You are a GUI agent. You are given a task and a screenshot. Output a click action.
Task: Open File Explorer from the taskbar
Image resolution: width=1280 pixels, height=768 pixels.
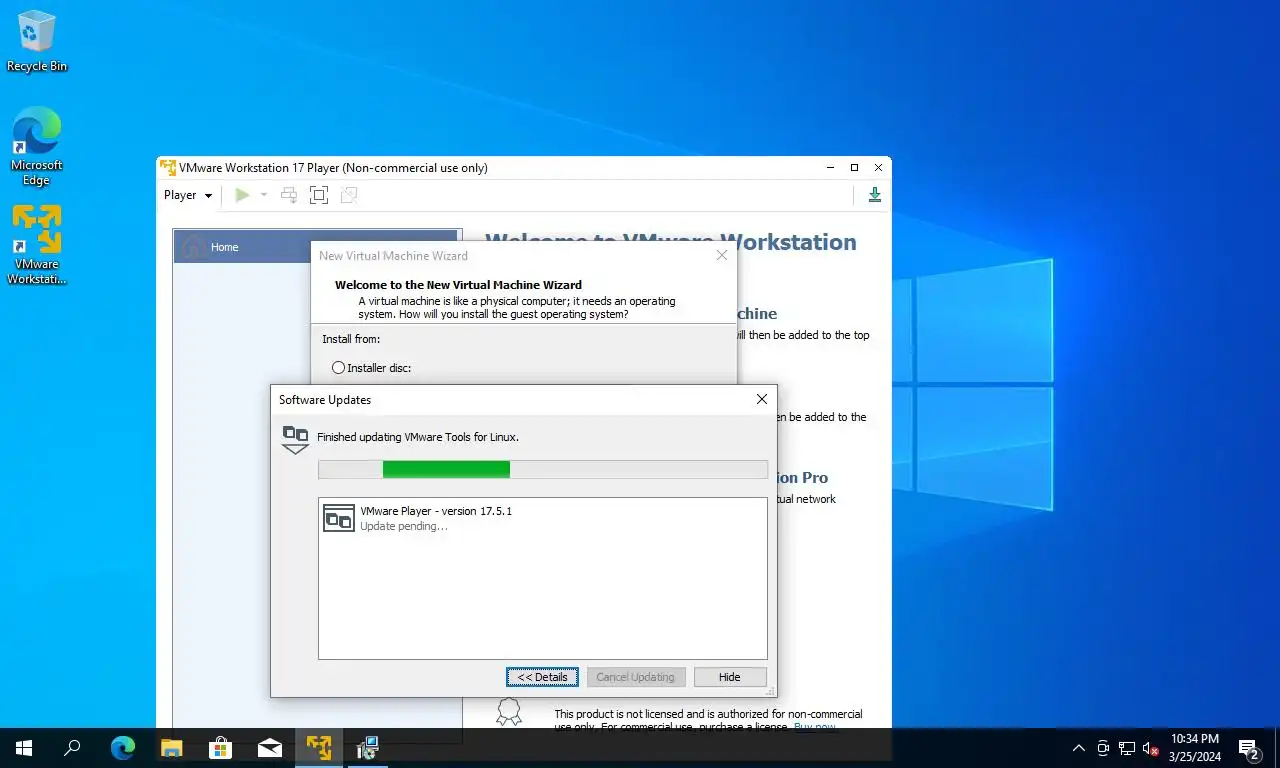(172, 748)
